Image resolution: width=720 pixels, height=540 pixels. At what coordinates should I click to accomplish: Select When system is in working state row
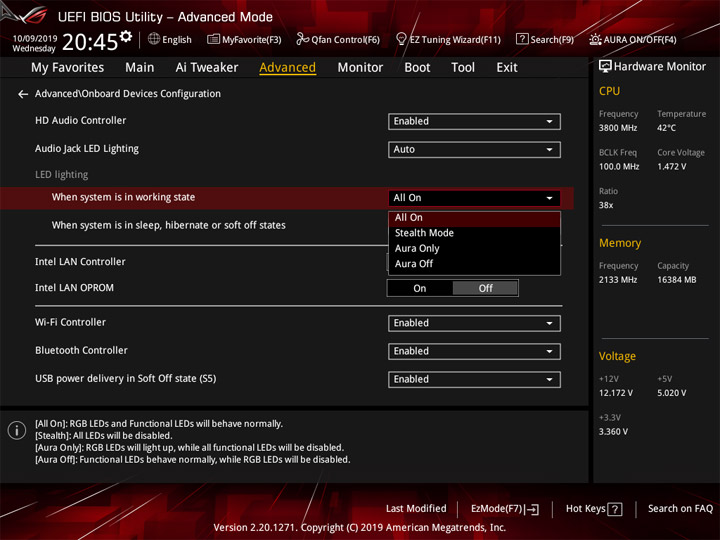[x=287, y=198]
